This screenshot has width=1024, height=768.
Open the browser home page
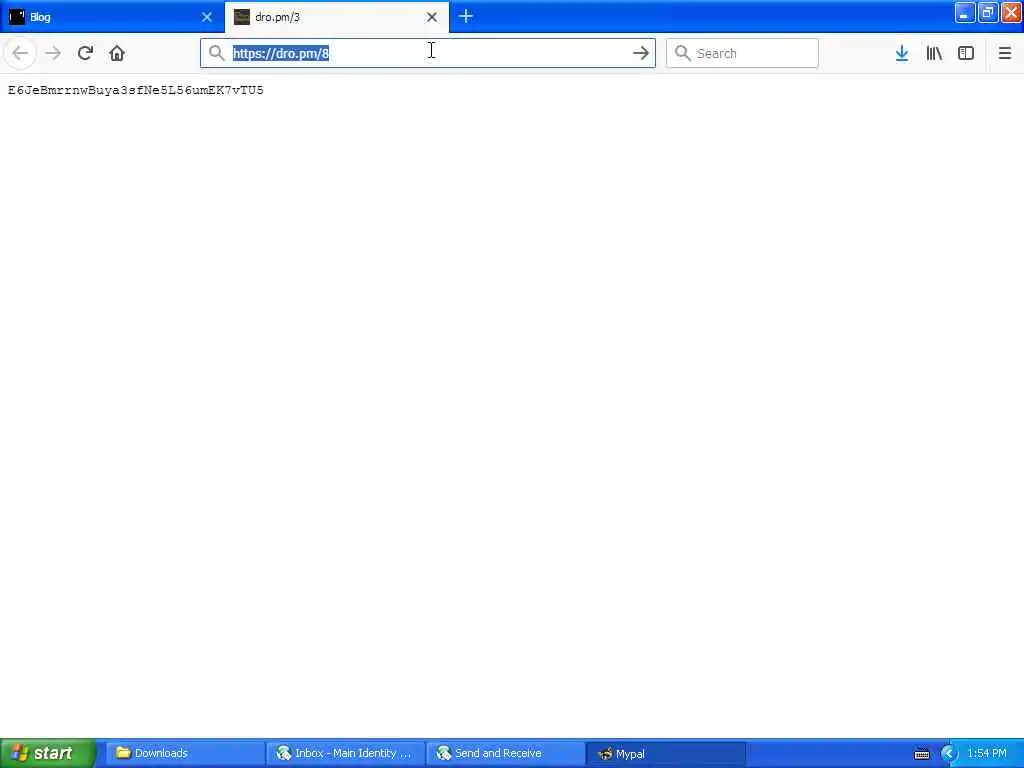tap(117, 53)
